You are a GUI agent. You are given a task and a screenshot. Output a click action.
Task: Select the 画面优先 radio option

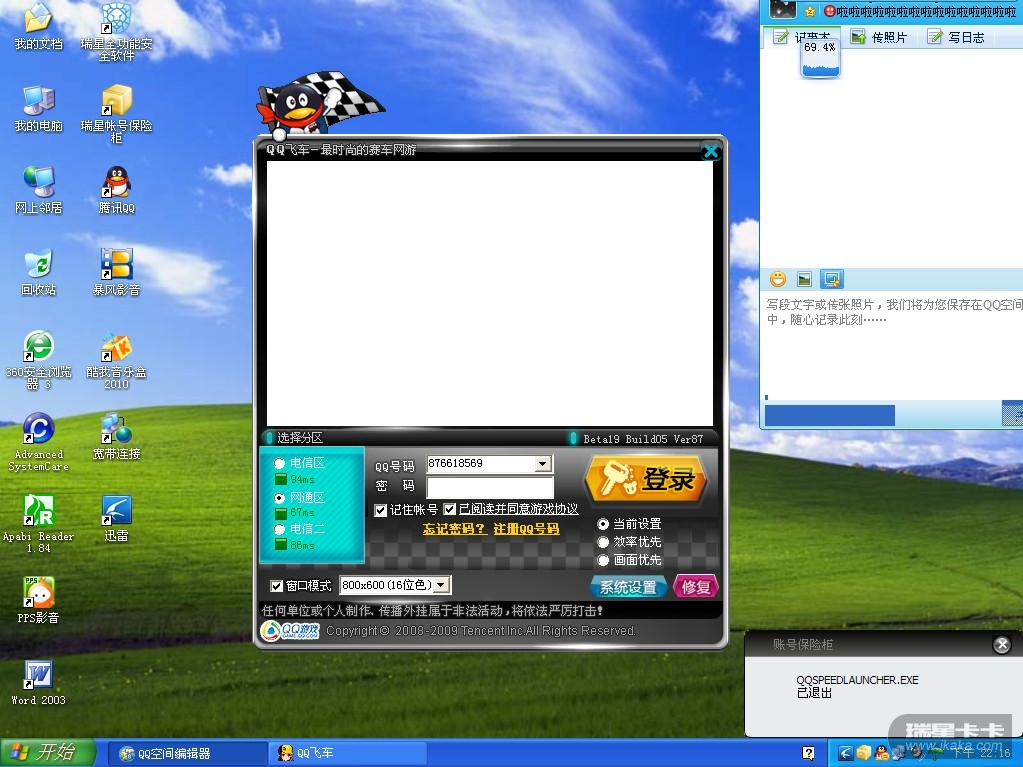pos(603,560)
